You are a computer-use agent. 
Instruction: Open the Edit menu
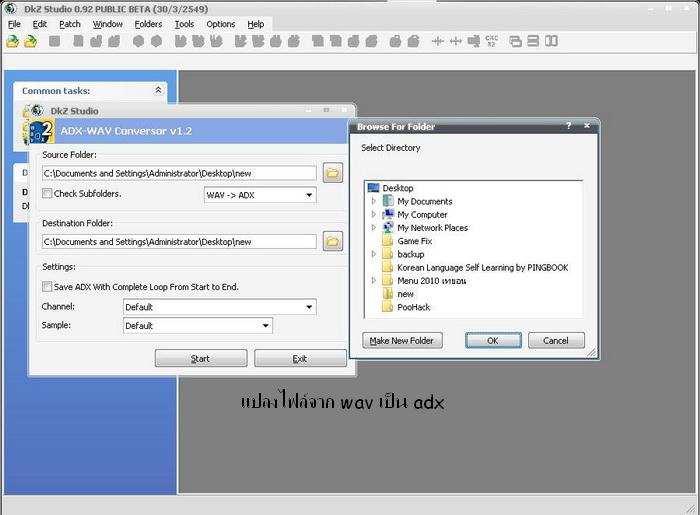(x=40, y=24)
